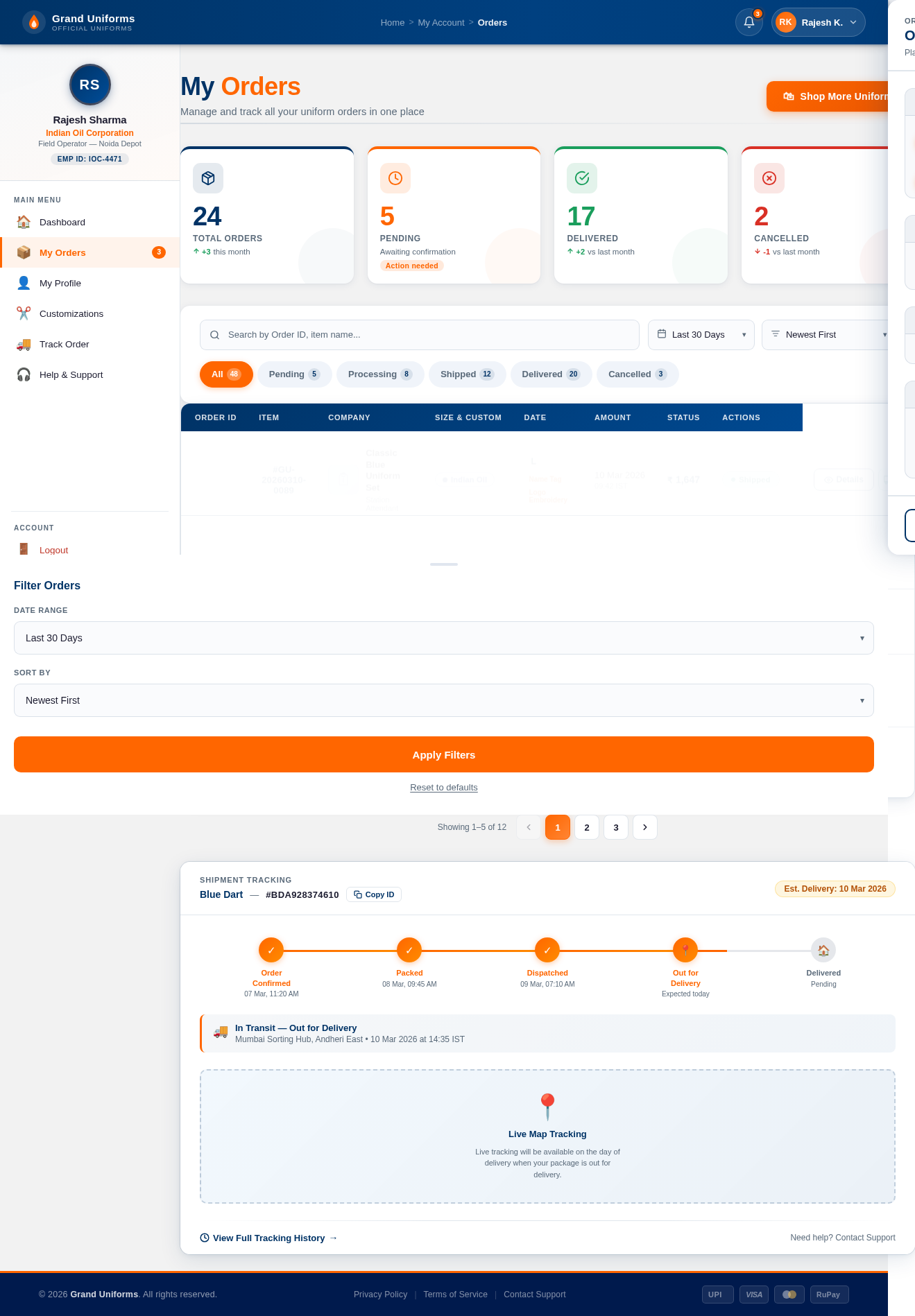
Task: Click the Help & Support headphones icon
Action: click(24, 374)
